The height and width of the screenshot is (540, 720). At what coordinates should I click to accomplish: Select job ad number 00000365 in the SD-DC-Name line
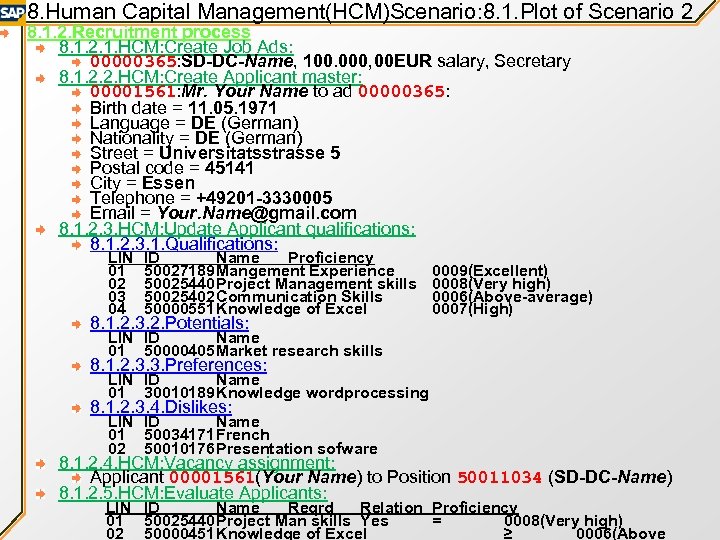134,61
